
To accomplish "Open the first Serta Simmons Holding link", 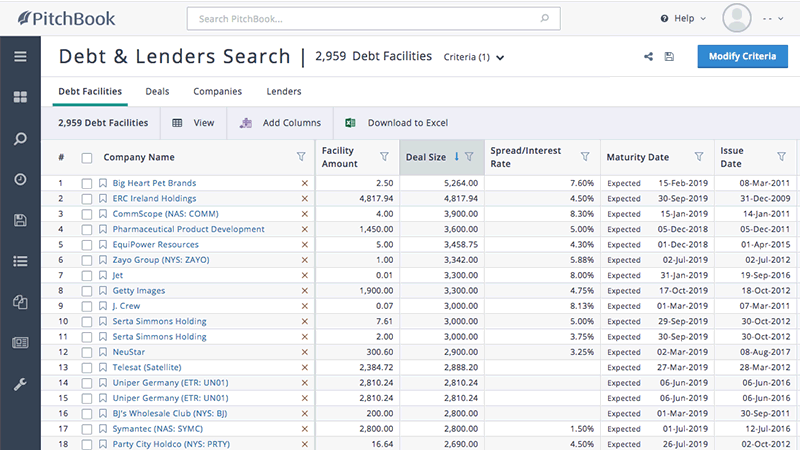I will pyautogui.click(x=159, y=321).
